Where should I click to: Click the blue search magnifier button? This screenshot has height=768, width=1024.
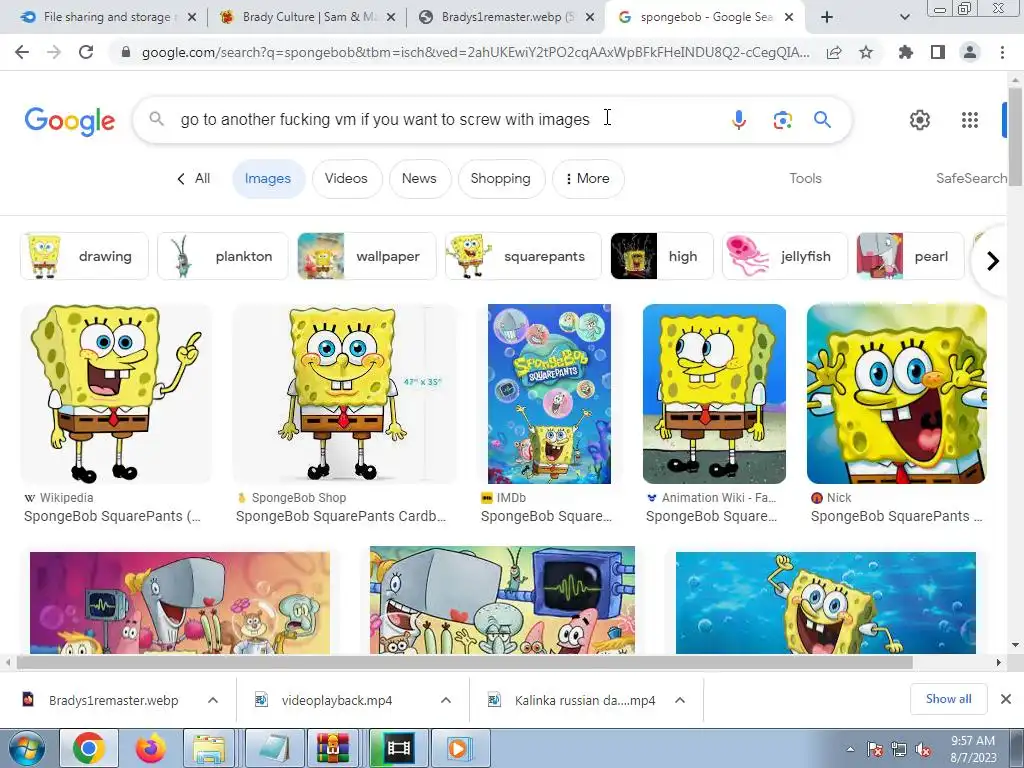[x=822, y=120]
